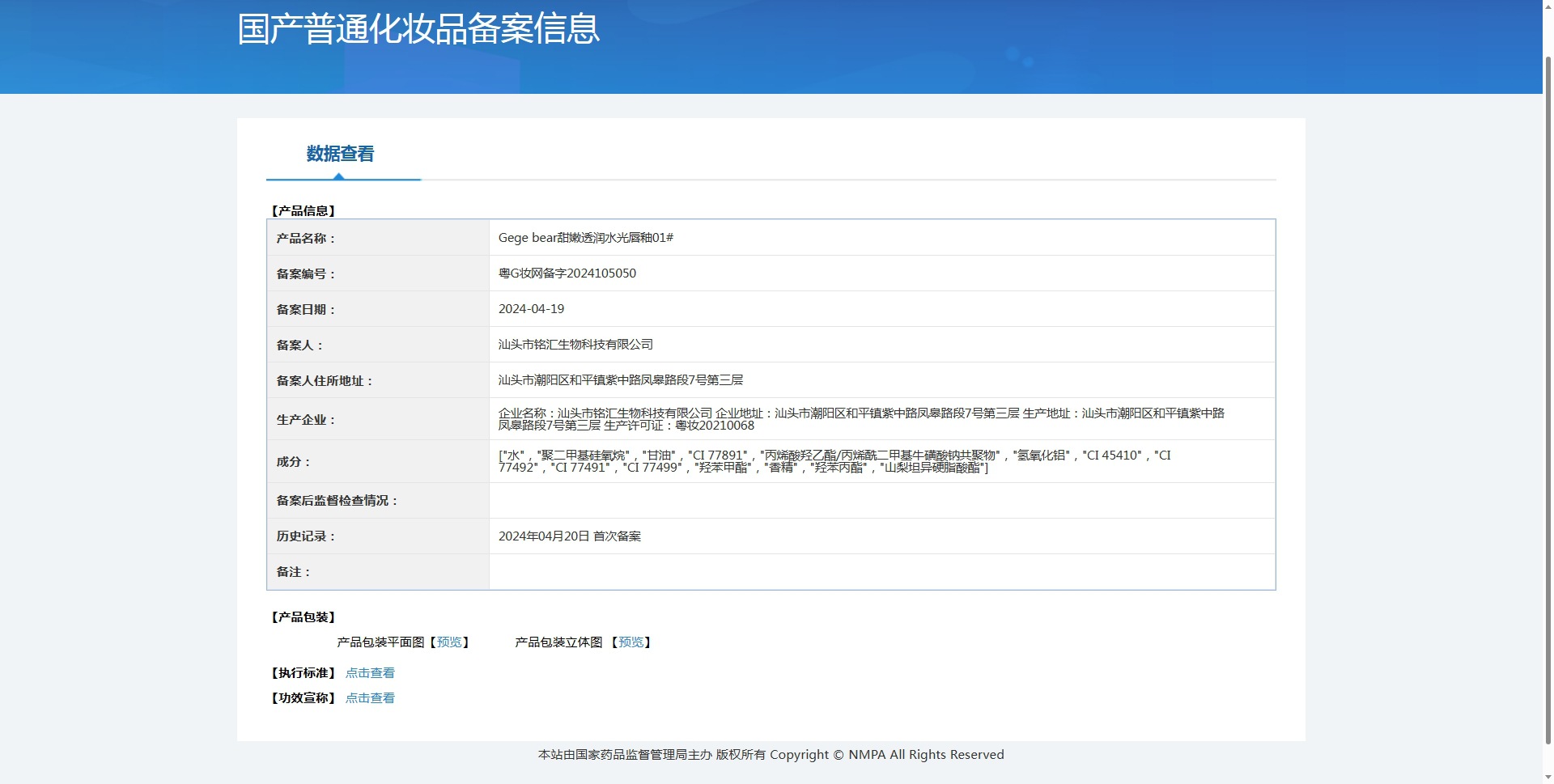Click 点击查看 next to 功效宣称
1554x784 pixels.
370,698
